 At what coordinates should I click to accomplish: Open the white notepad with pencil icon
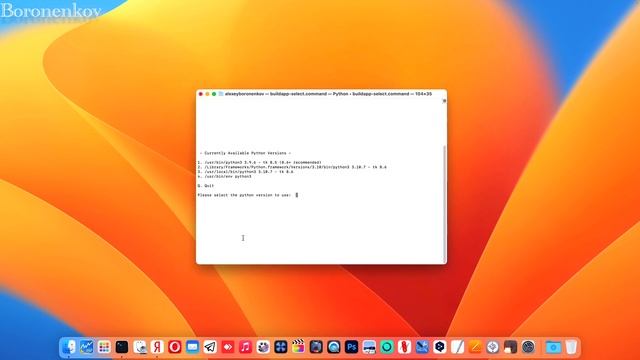point(458,347)
